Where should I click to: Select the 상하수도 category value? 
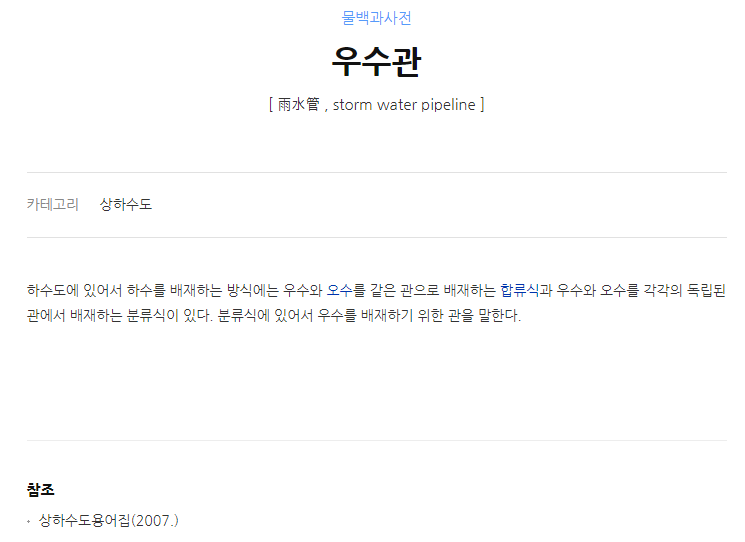coord(125,205)
